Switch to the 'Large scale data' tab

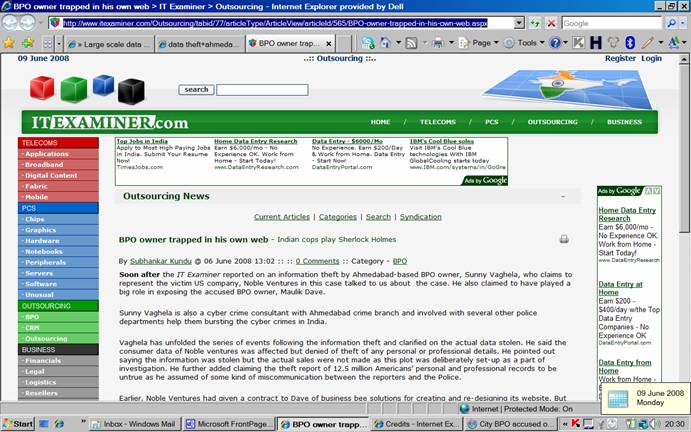pyautogui.click(x=110, y=44)
